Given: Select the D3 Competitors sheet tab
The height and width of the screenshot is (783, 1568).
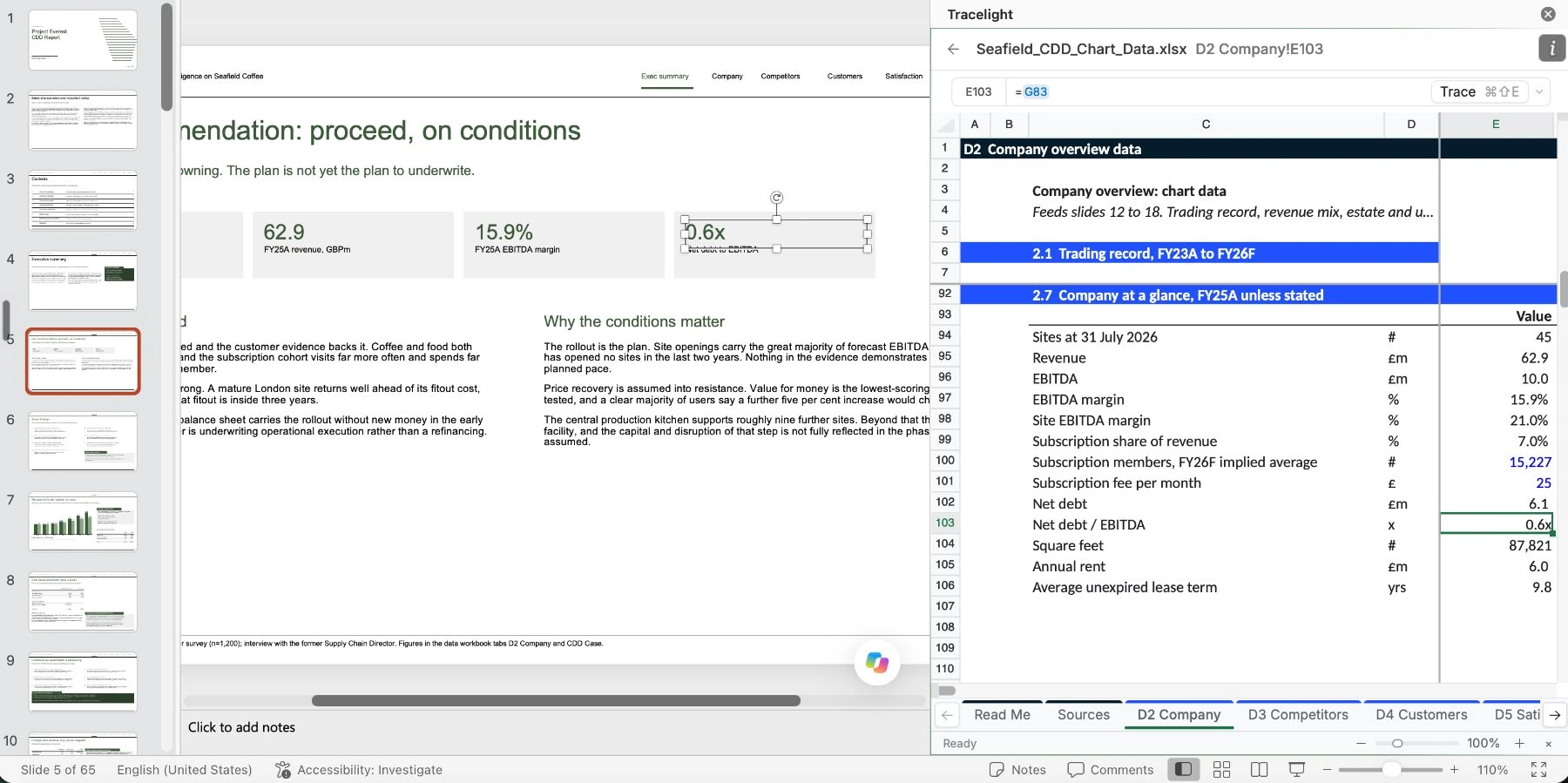Looking at the screenshot, I should pos(1298,715).
